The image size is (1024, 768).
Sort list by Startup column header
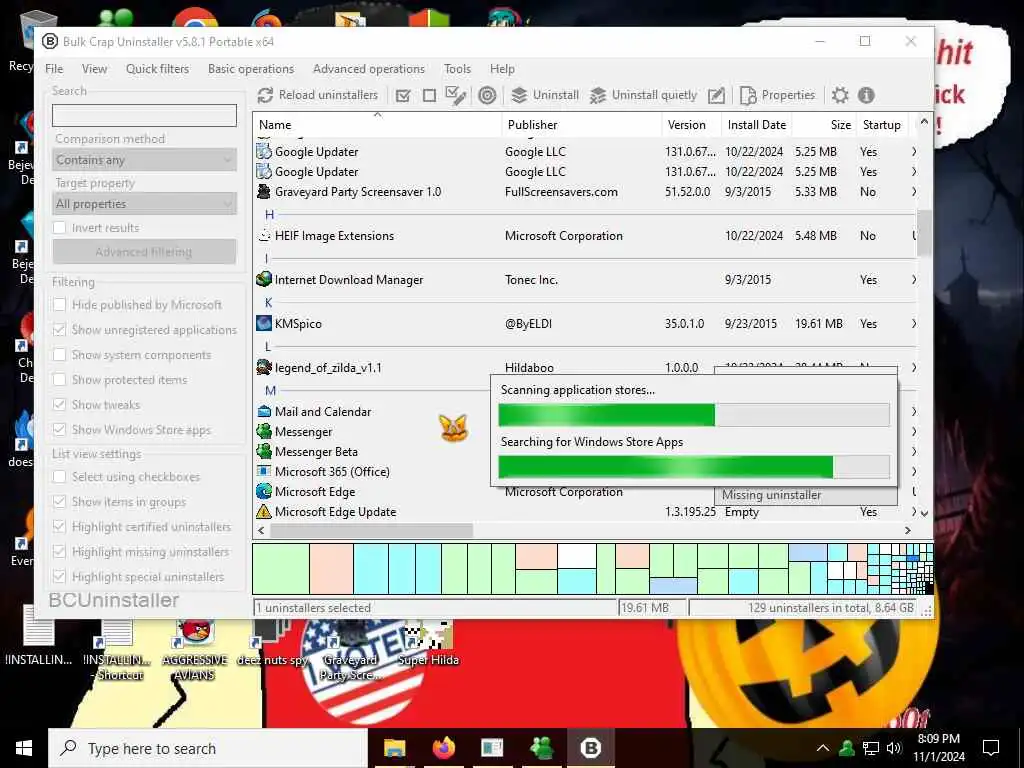[x=882, y=125]
